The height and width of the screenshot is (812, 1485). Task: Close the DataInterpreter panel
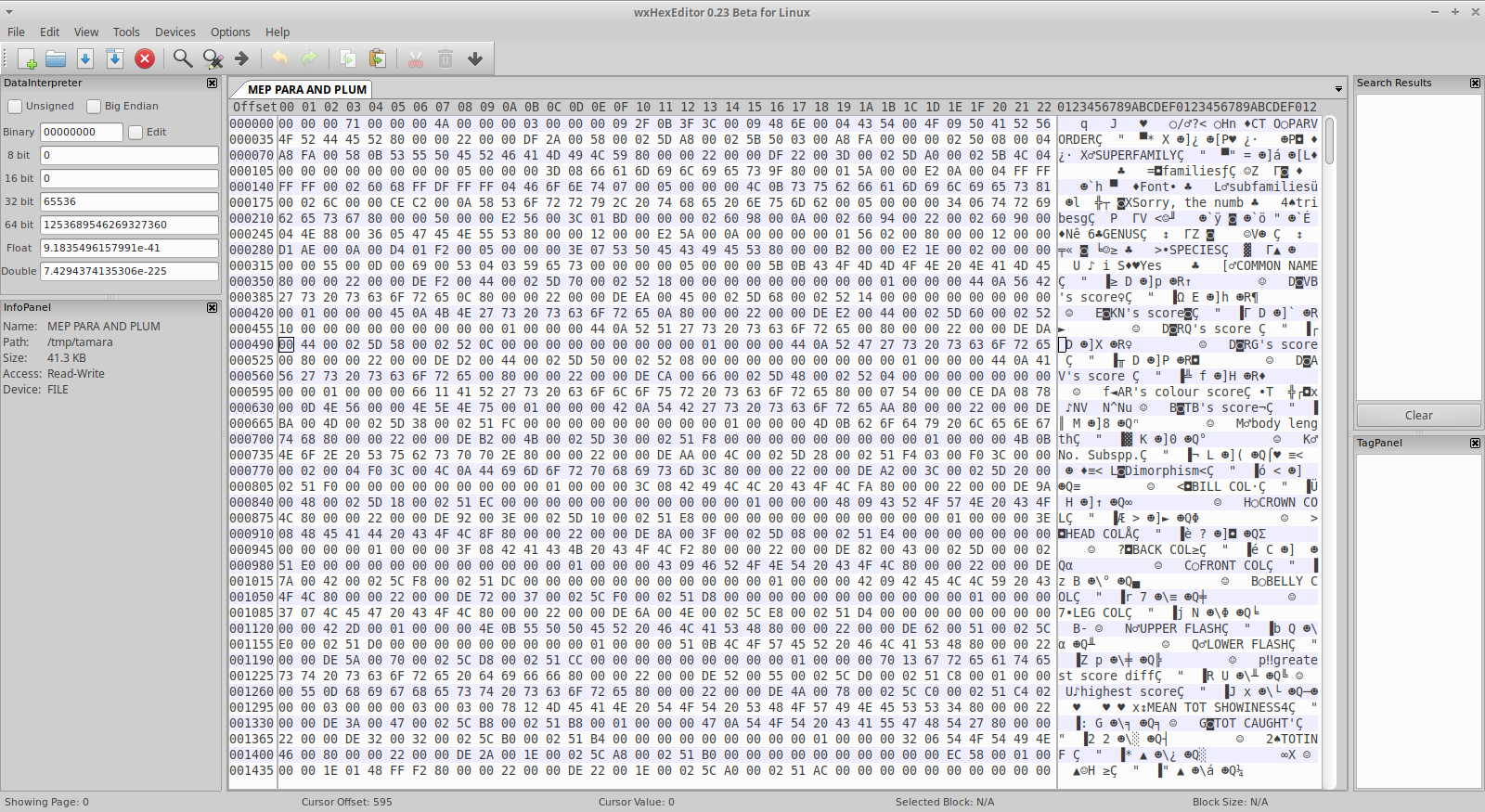[x=212, y=83]
